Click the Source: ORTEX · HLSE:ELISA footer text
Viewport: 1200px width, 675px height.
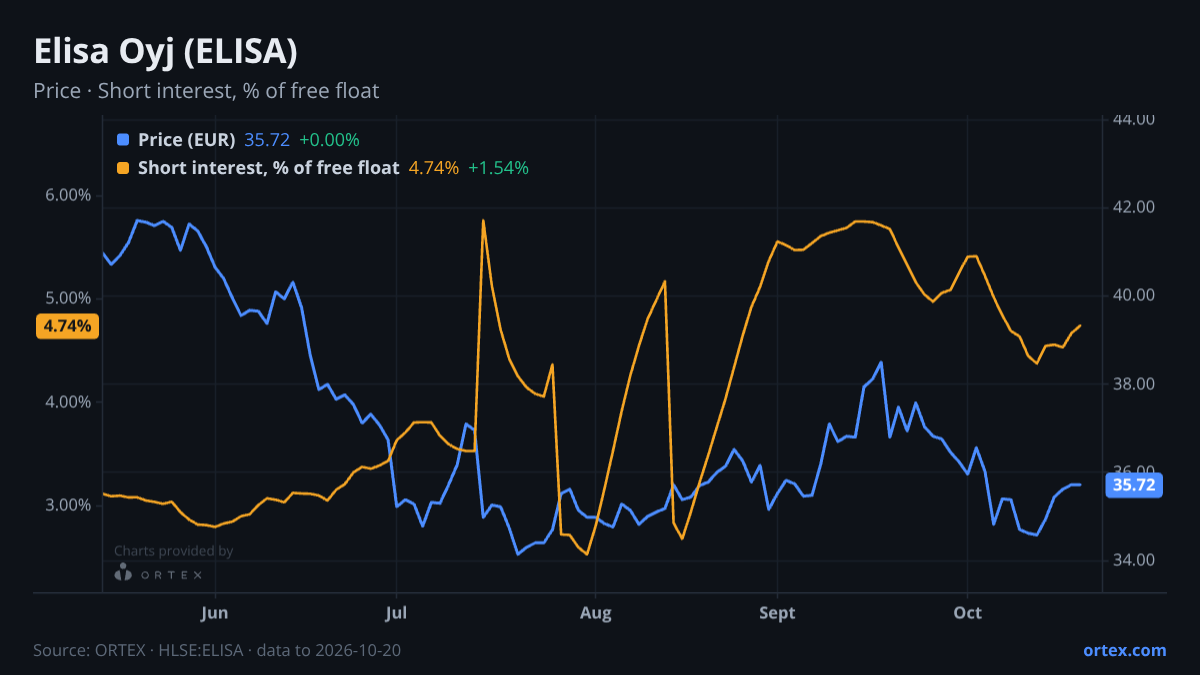217,650
